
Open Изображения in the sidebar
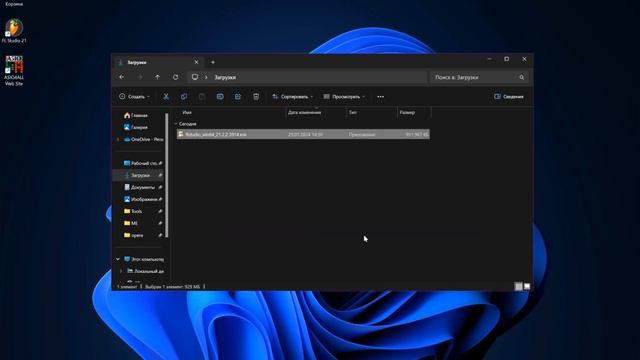click(x=140, y=199)
